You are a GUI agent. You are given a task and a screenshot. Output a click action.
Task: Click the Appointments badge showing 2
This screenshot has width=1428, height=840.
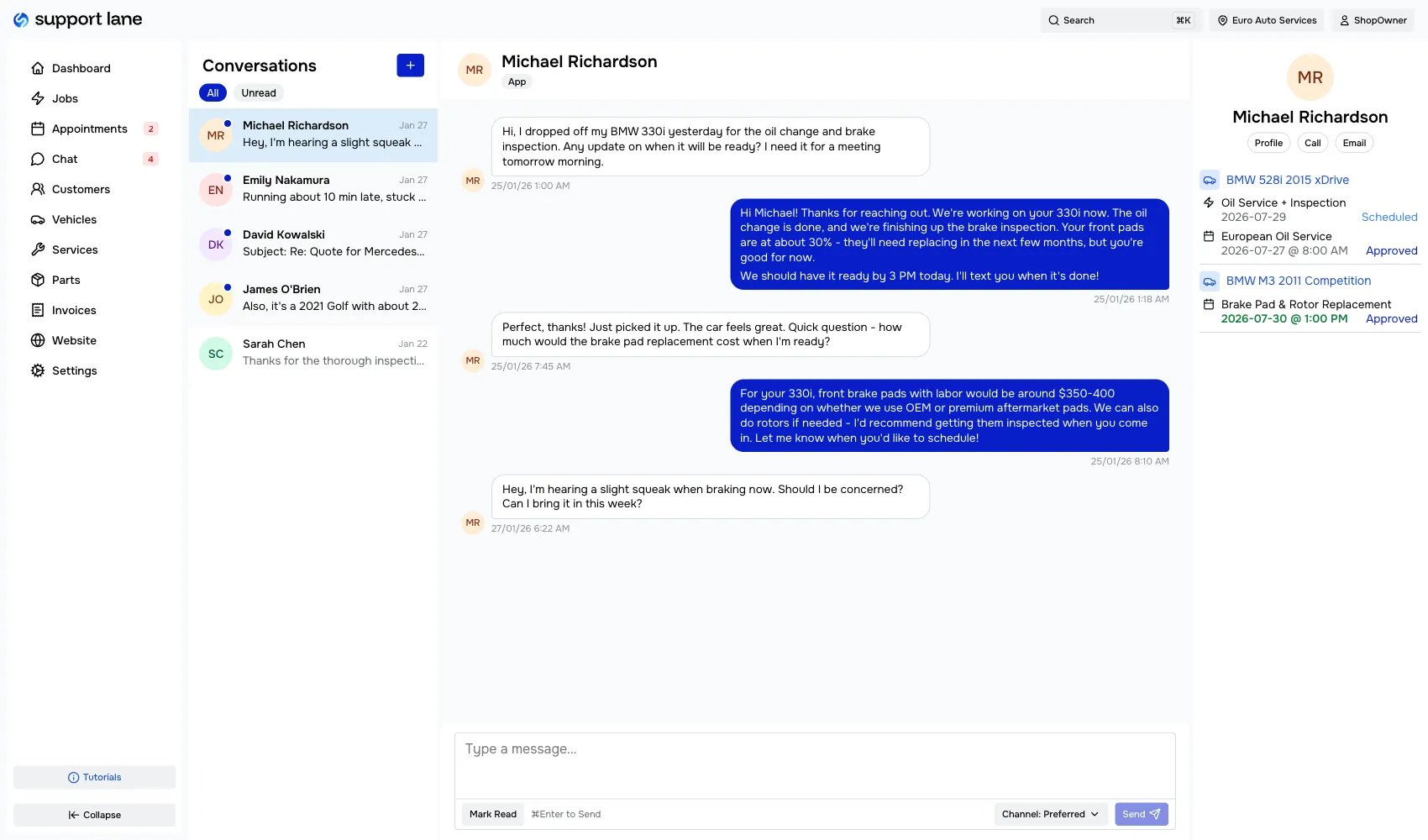pyautogui.click(x=151, y=129)
